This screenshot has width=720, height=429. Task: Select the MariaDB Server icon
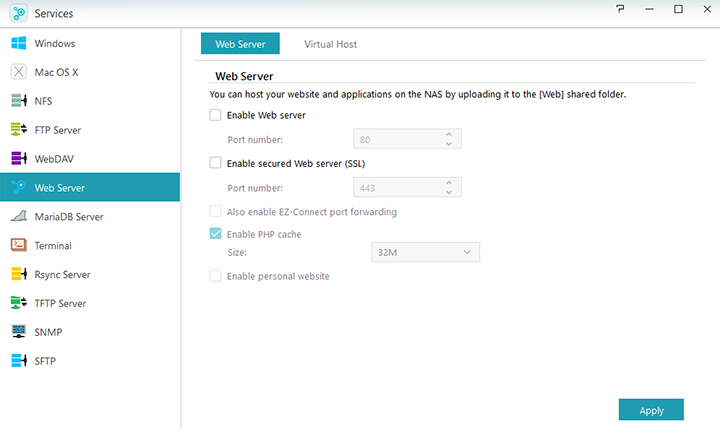(18, 216)
